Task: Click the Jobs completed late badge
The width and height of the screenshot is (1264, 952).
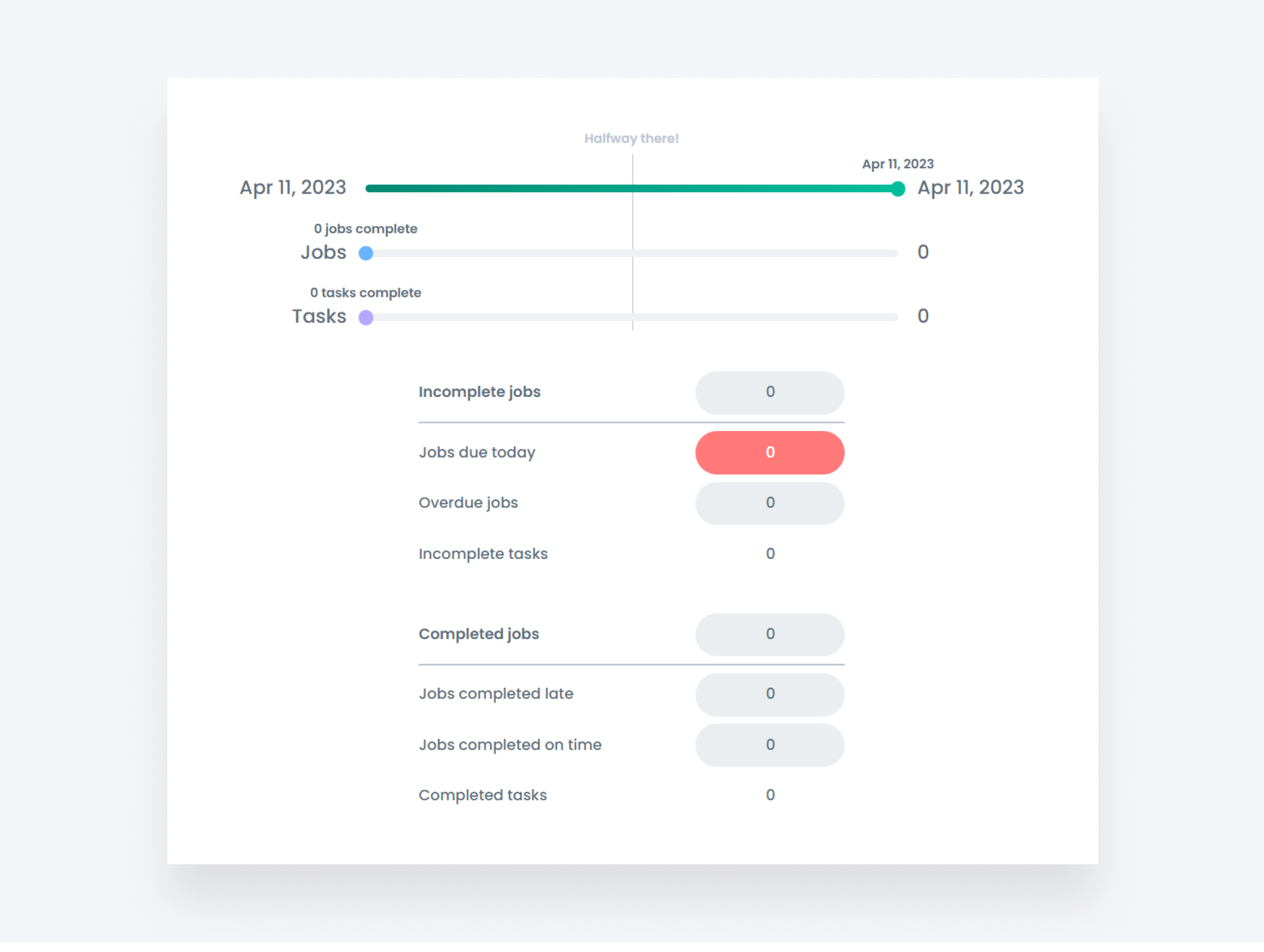Action: click(770, 694)
